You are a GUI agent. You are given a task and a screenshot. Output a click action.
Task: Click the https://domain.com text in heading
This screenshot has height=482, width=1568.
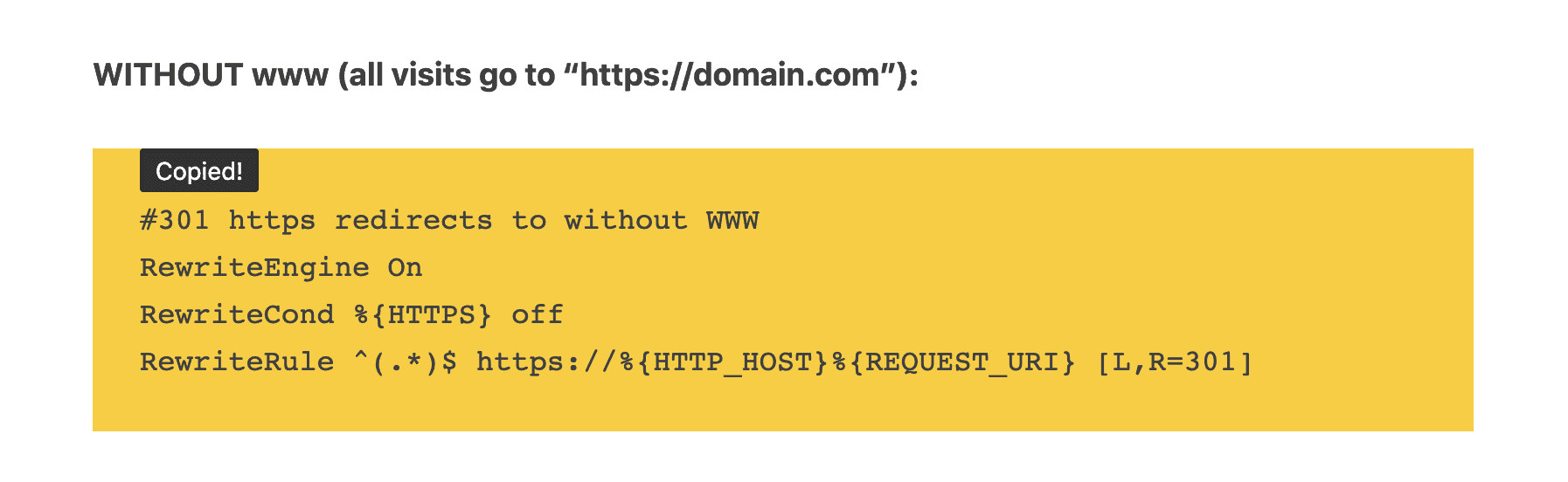tap(730, 75)
